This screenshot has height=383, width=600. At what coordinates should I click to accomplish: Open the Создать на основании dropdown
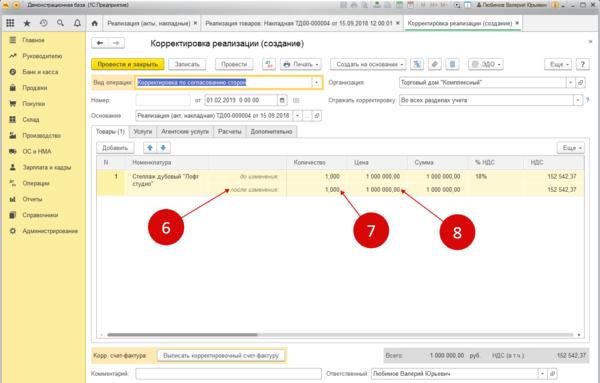coord(368,64)
